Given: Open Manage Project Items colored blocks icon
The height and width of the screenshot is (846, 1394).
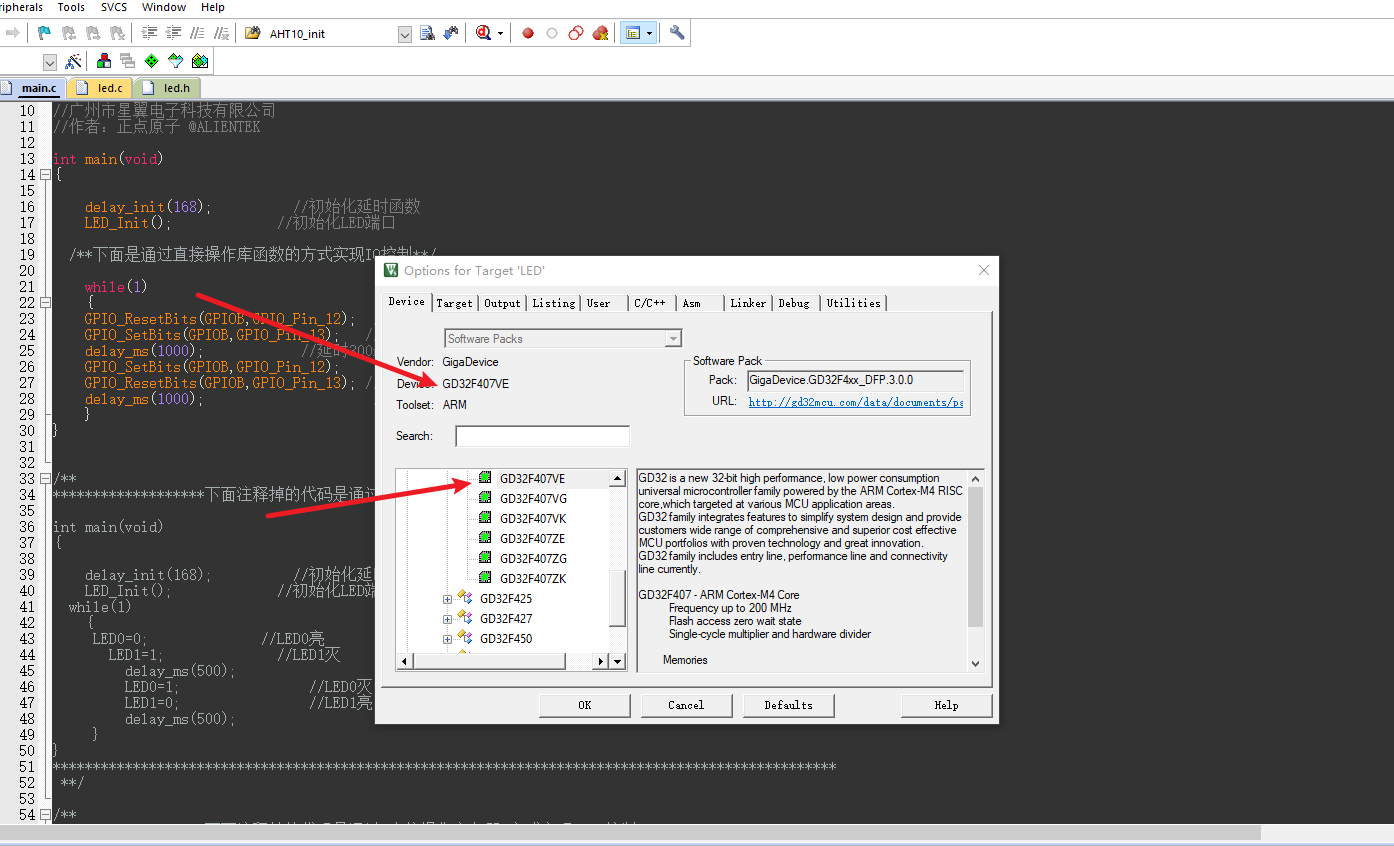Looking at the screenshot, I should pyautogui.click(x=104, y=61).
